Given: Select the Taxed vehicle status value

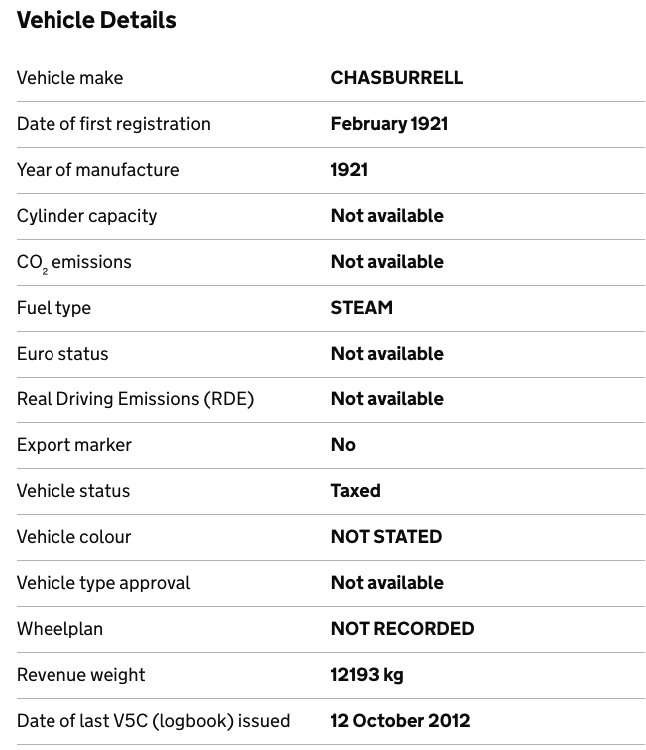Looking at the screenshot, I should 355,491.
